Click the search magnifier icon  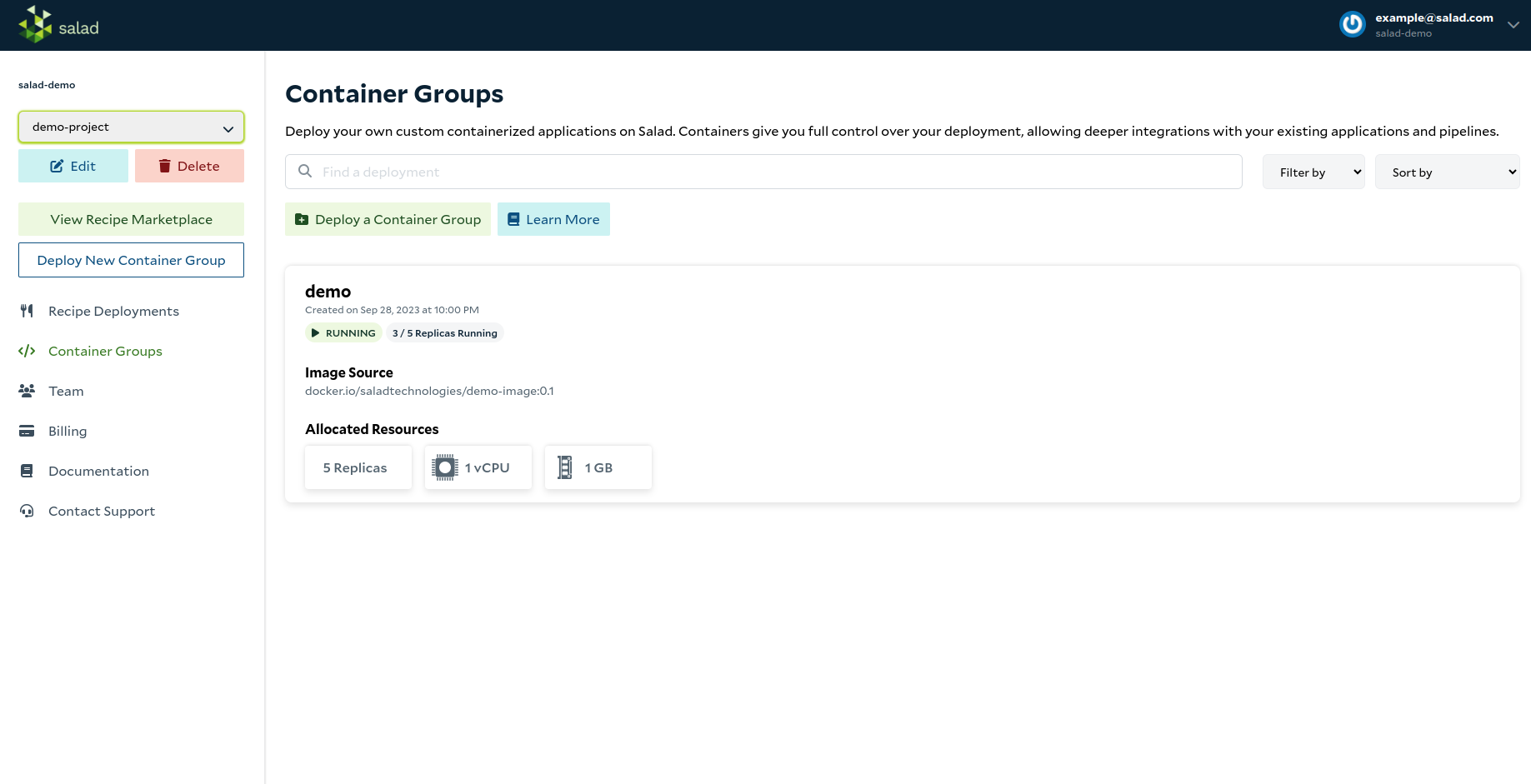(305, 171)
